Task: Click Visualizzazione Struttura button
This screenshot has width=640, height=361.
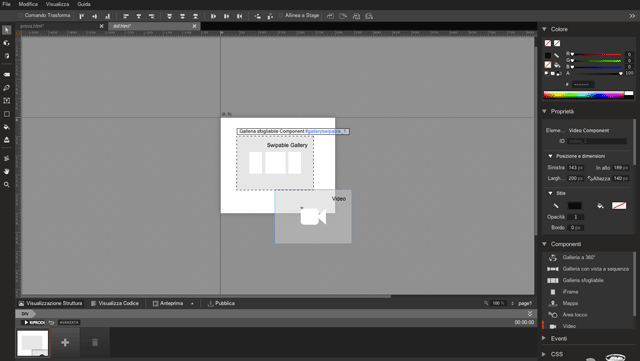Action: (50, 303)
